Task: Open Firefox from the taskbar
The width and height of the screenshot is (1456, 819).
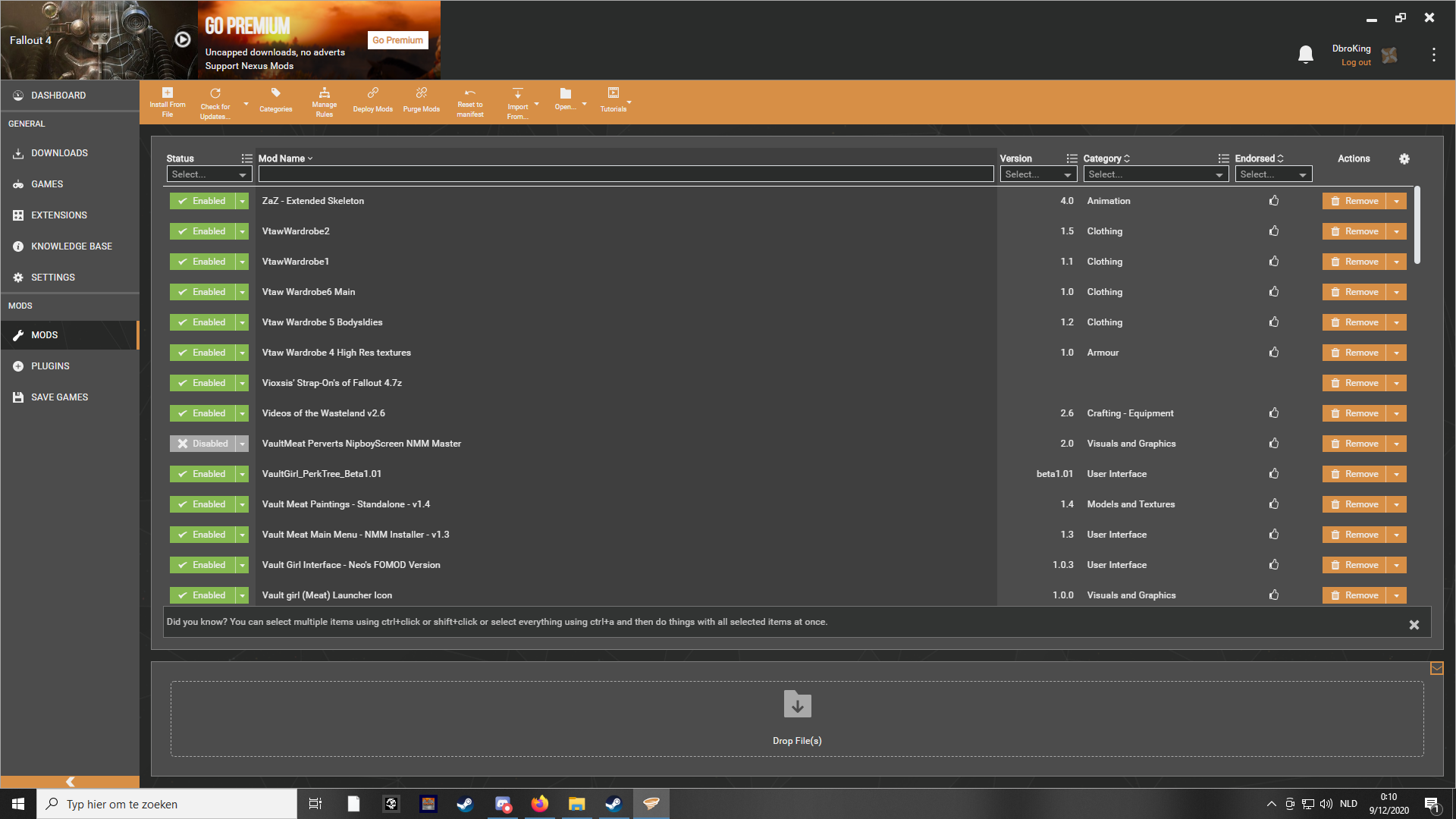Action: tap(539, 804)
